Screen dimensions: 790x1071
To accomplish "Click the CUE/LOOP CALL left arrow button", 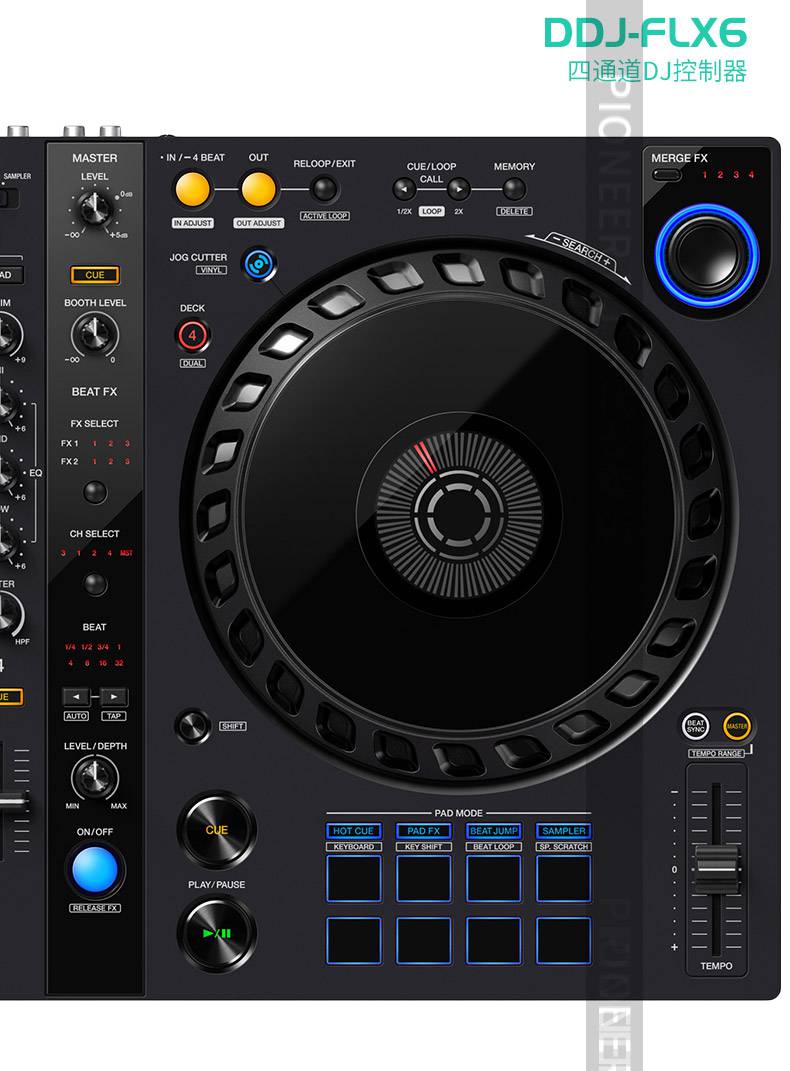I will [404, 189].
